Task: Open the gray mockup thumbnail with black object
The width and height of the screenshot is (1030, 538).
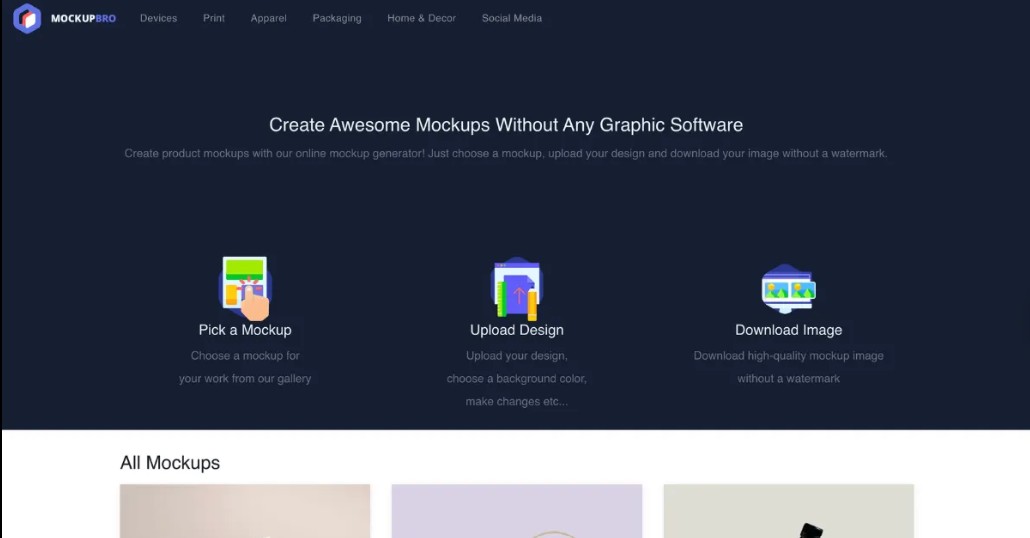Action: 788,511
